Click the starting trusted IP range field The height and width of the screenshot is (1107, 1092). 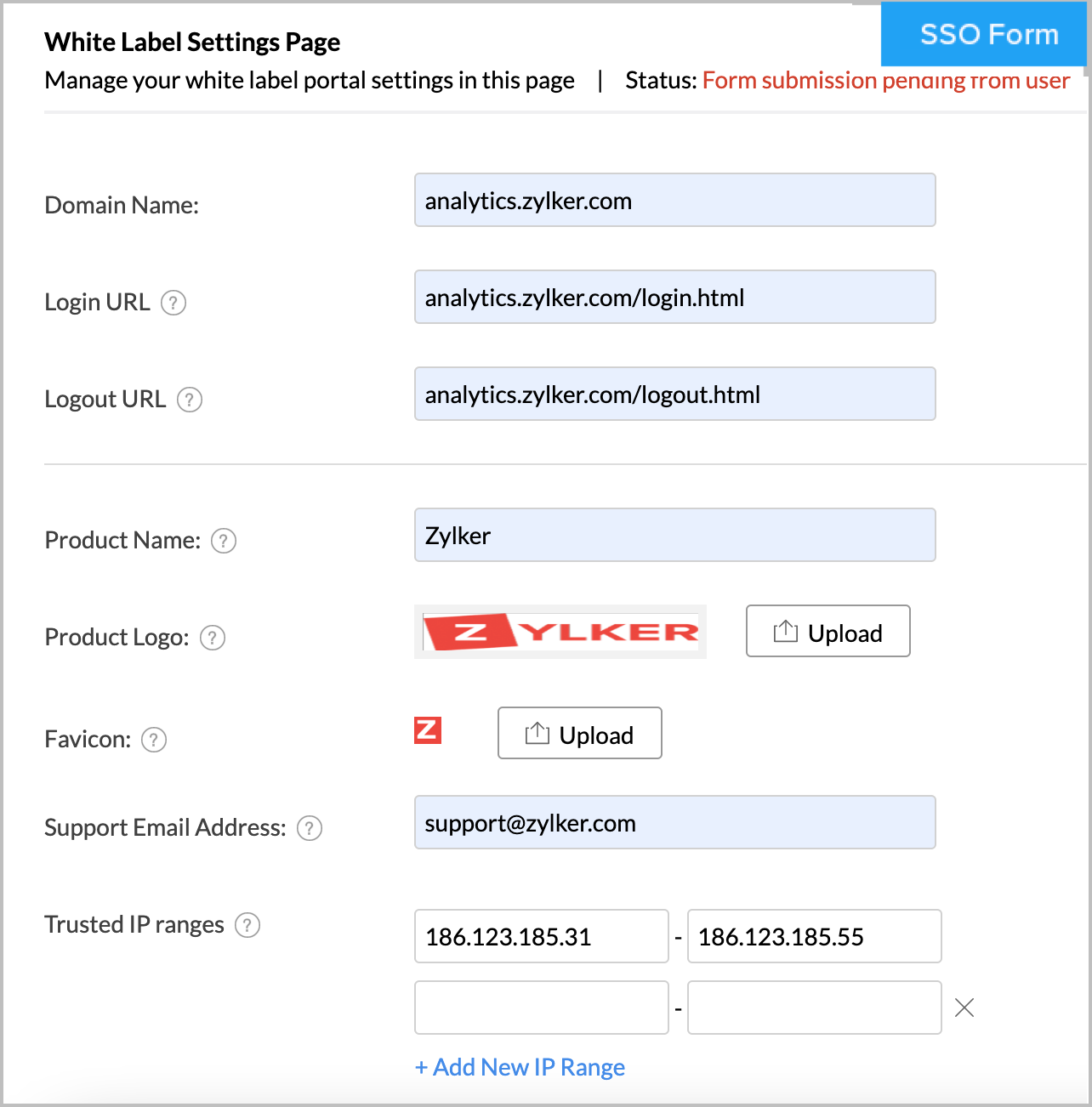[x=541, y=936]
